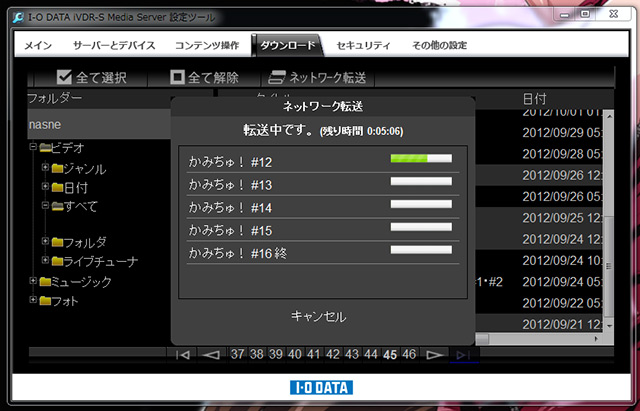The image size is (640, 411).
Task: Select the ライブチューナ folder icon
Action: [58, 261]
